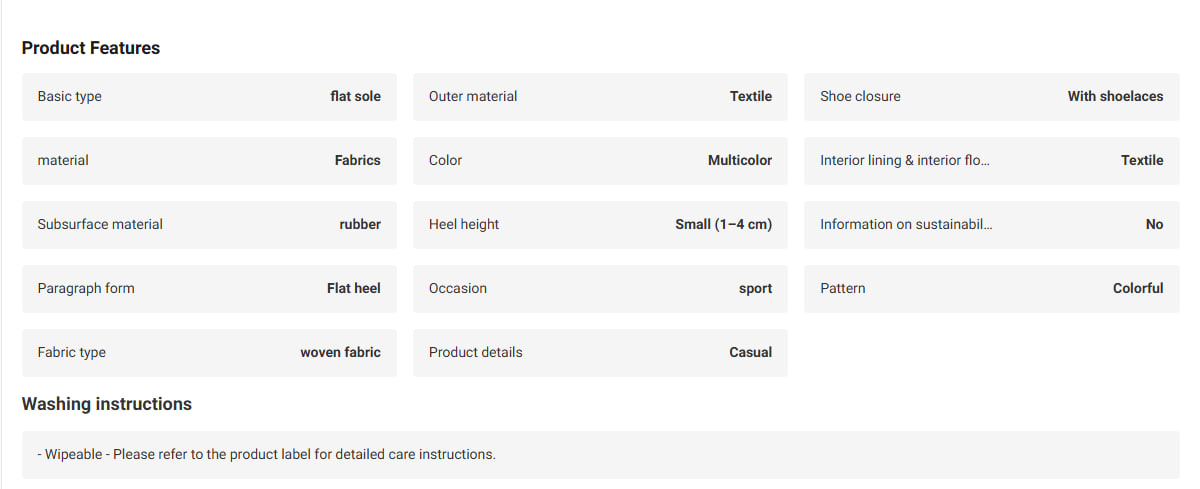1200x489 pixels.
Task: Select the Pattern Colorful row
Action: [992, 289]
